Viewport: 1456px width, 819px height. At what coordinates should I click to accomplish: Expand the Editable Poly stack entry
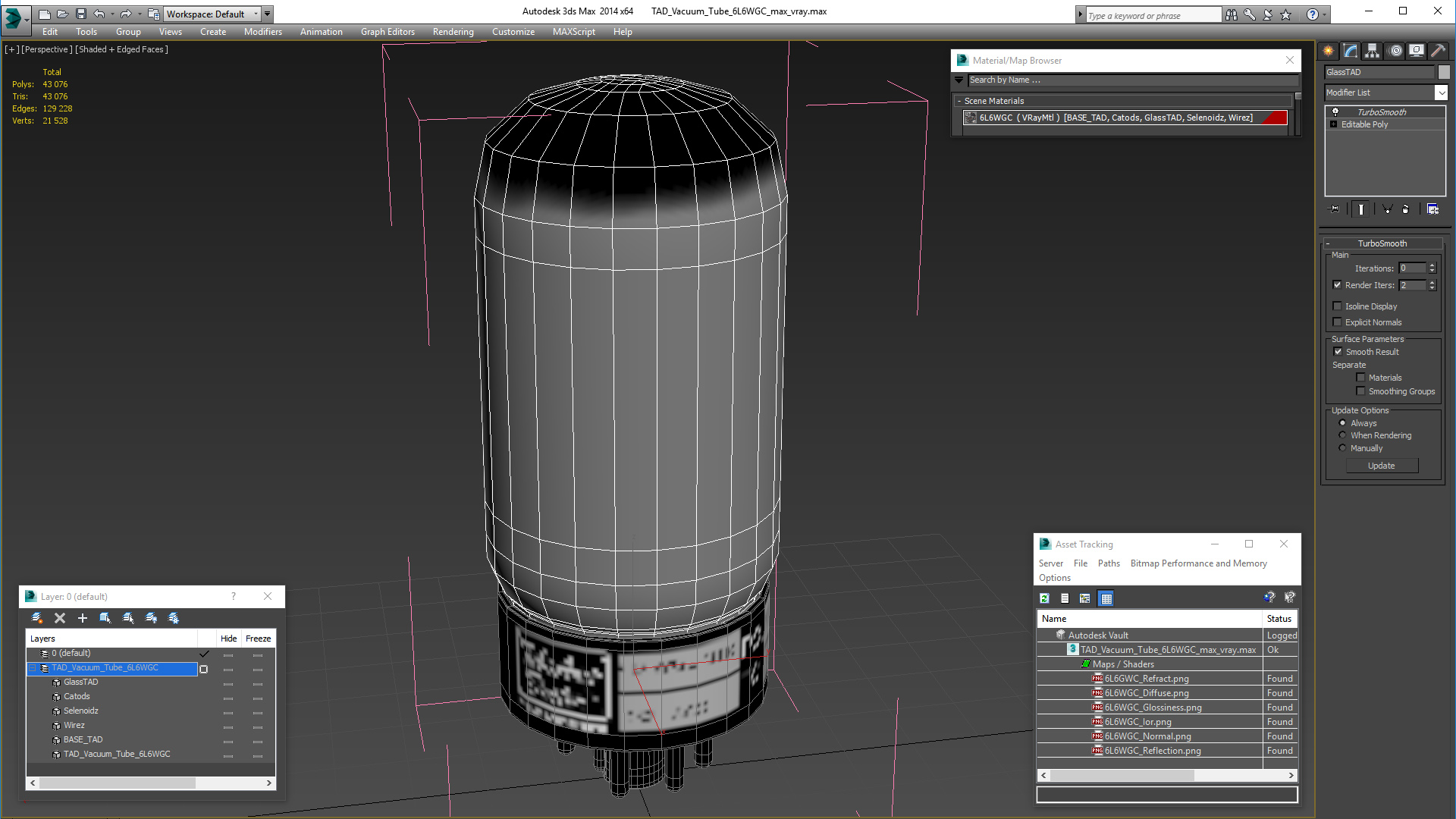(x=1333, y=124)
